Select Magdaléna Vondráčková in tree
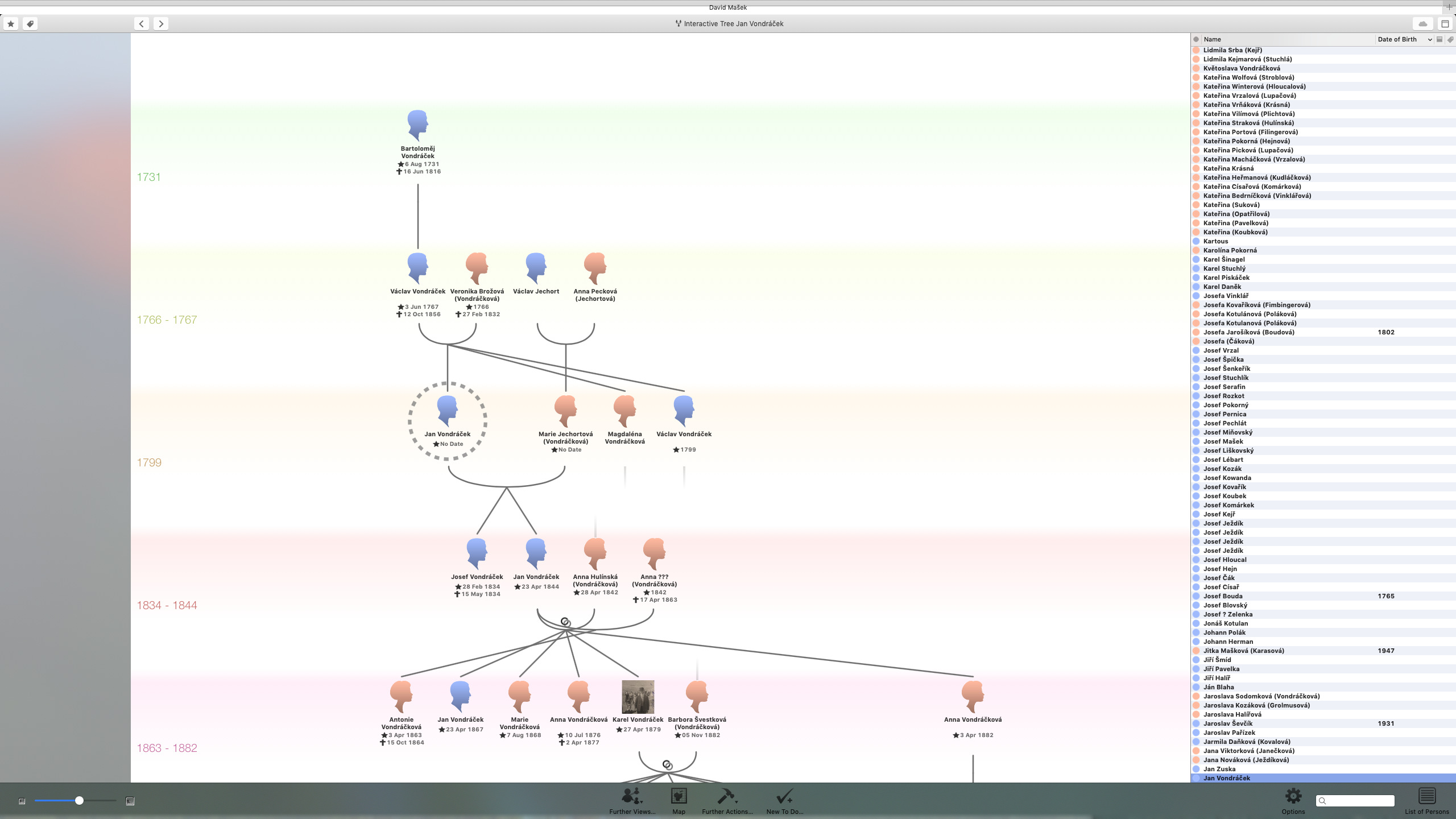The width and height of the screenshot is (1456, 819). click(624, 421)
